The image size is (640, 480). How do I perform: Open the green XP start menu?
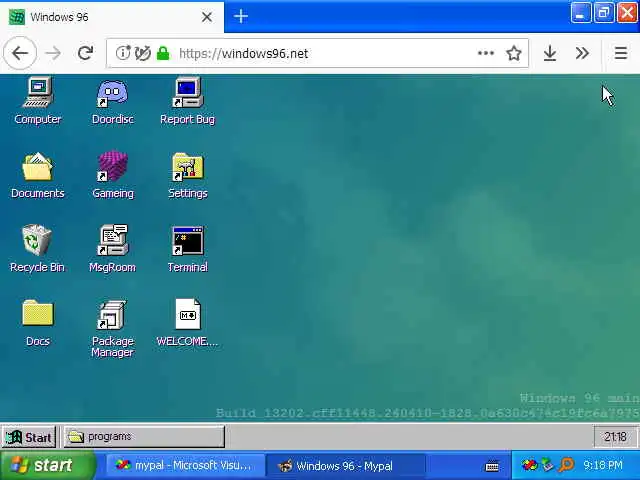pyautogui.click(x=47, y=465)
